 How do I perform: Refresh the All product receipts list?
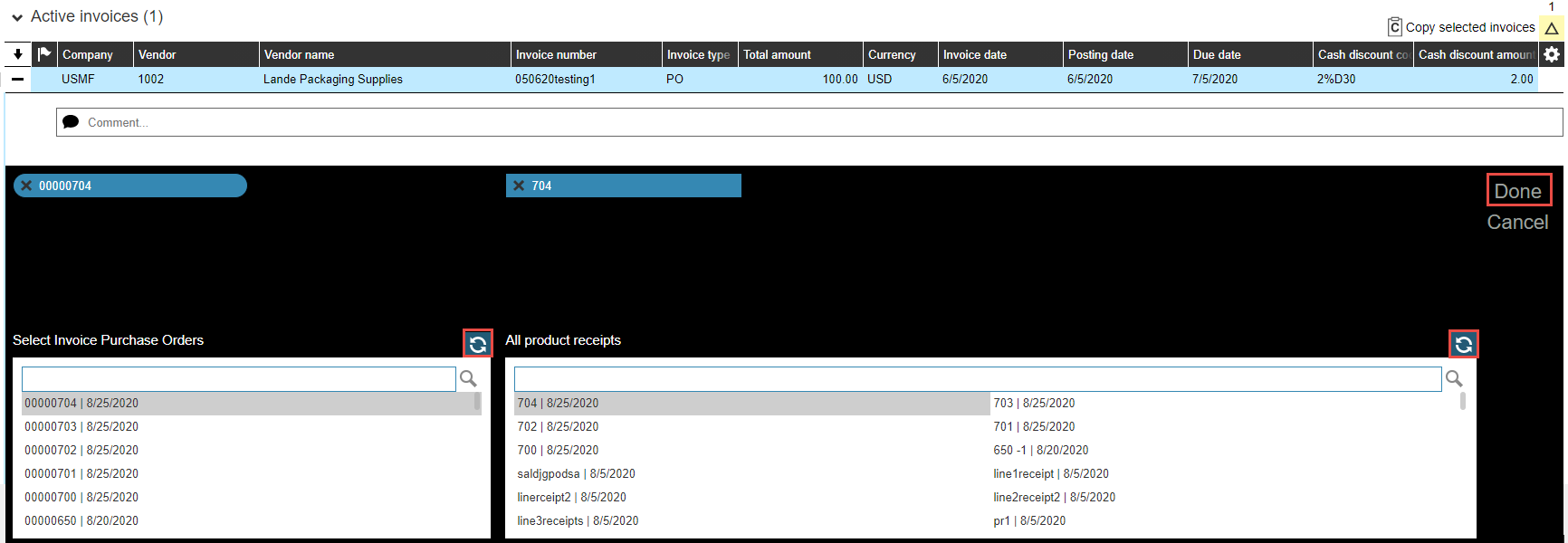pyautogui.click(x=1464, y=344)
